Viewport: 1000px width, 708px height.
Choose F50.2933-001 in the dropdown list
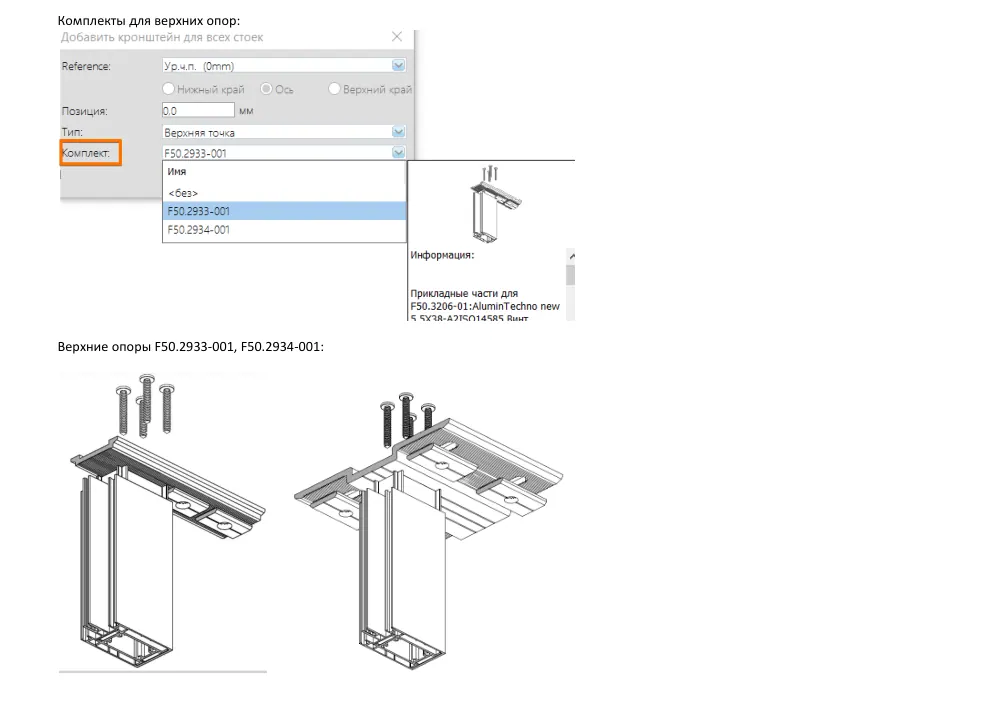284,211
